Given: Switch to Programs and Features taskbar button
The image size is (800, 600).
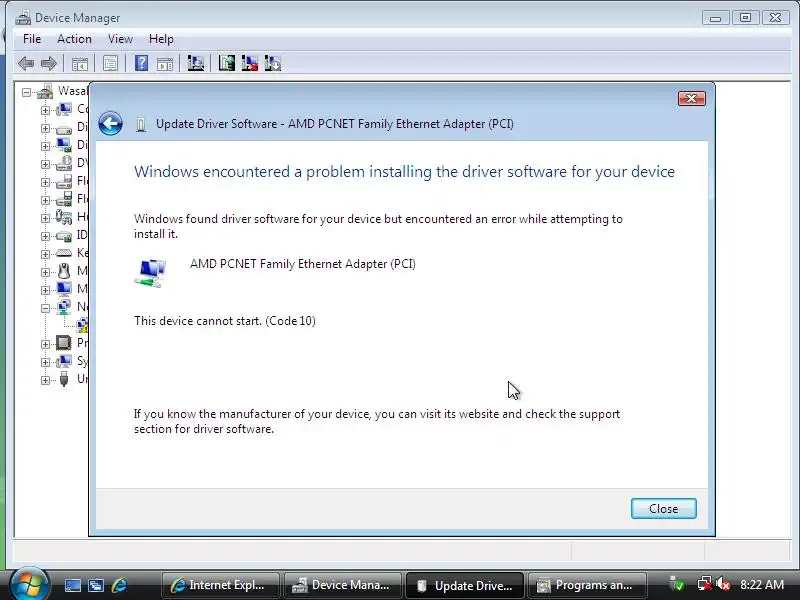Looking at the screenshot, I should pyautogui.click(x=587, y=585).
